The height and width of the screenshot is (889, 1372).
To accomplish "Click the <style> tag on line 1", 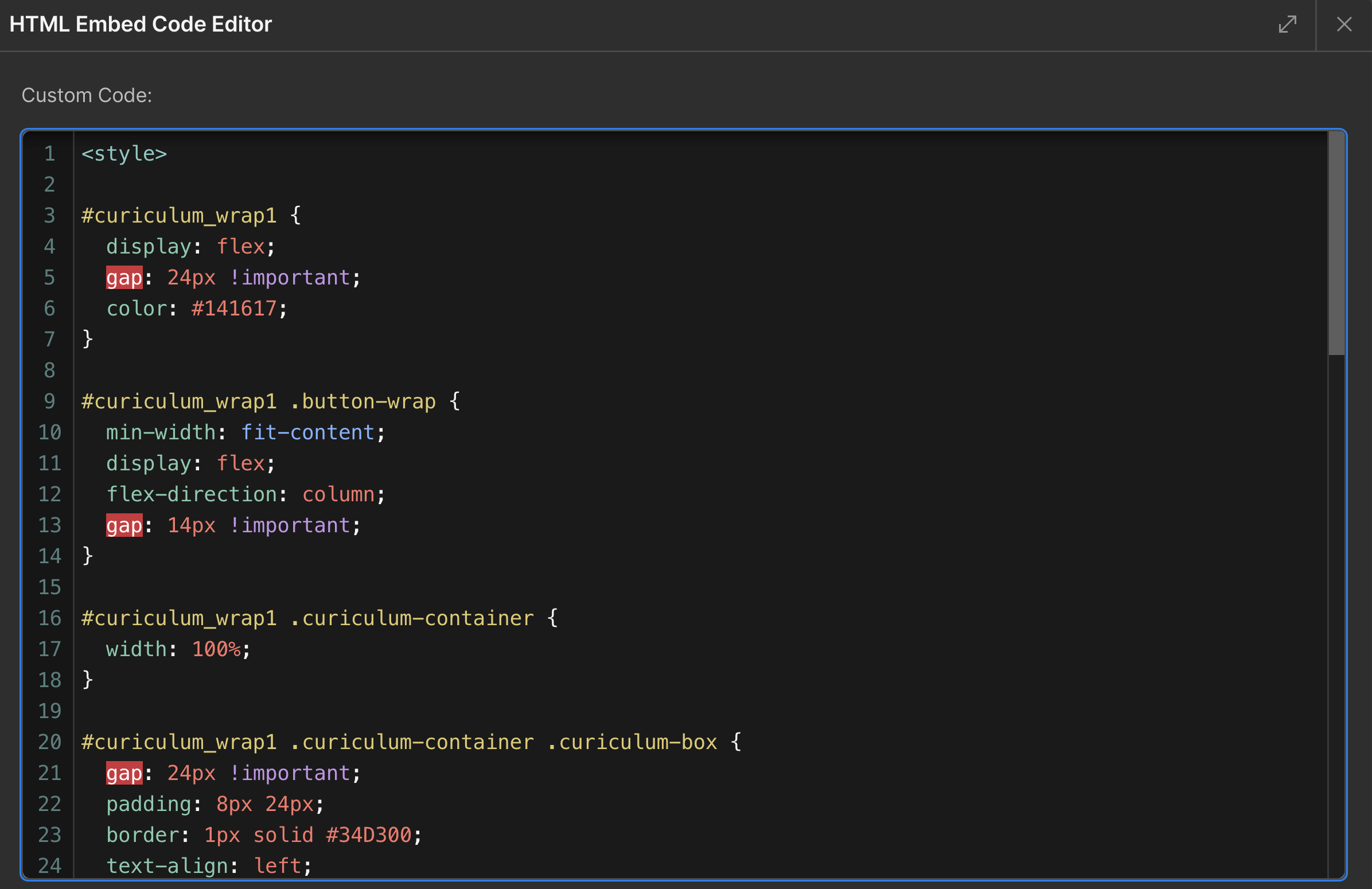I will (124, 153).
